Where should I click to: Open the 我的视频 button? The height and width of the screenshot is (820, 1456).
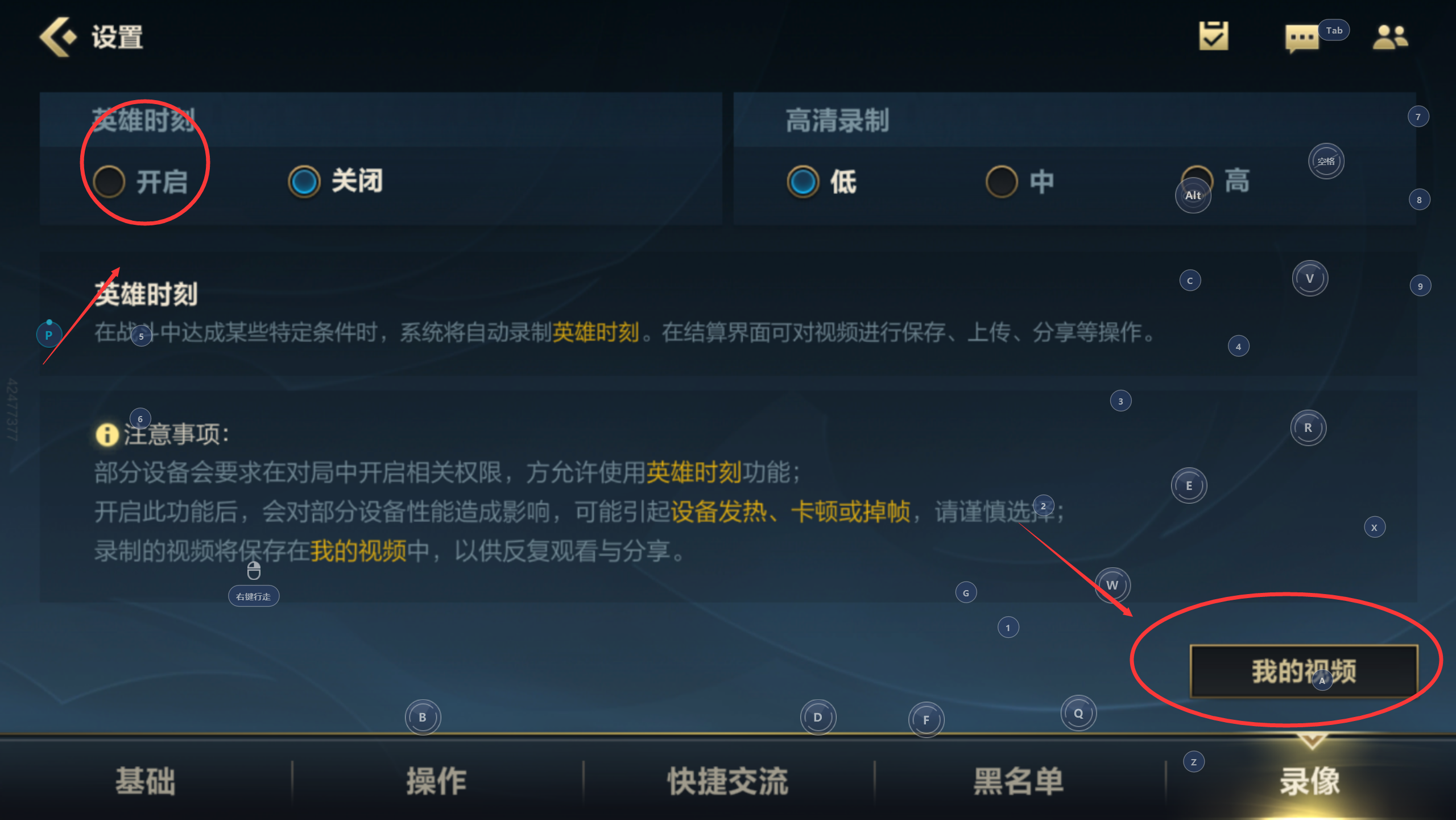pos(1304,671)
